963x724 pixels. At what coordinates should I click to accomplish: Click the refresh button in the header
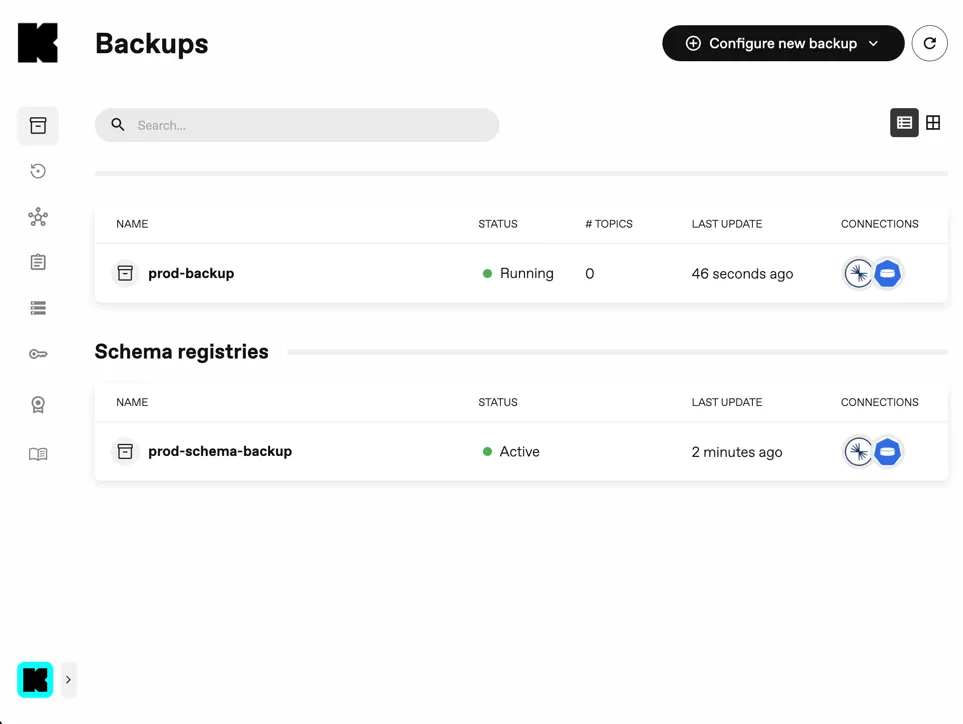tap(929, 43)
